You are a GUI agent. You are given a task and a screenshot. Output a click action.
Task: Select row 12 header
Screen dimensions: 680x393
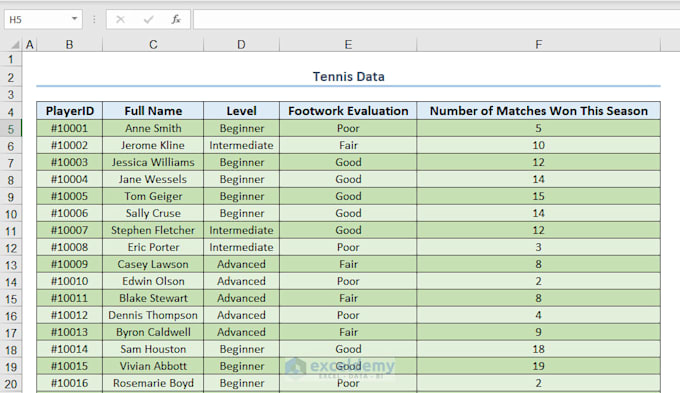tap(11, 248)
